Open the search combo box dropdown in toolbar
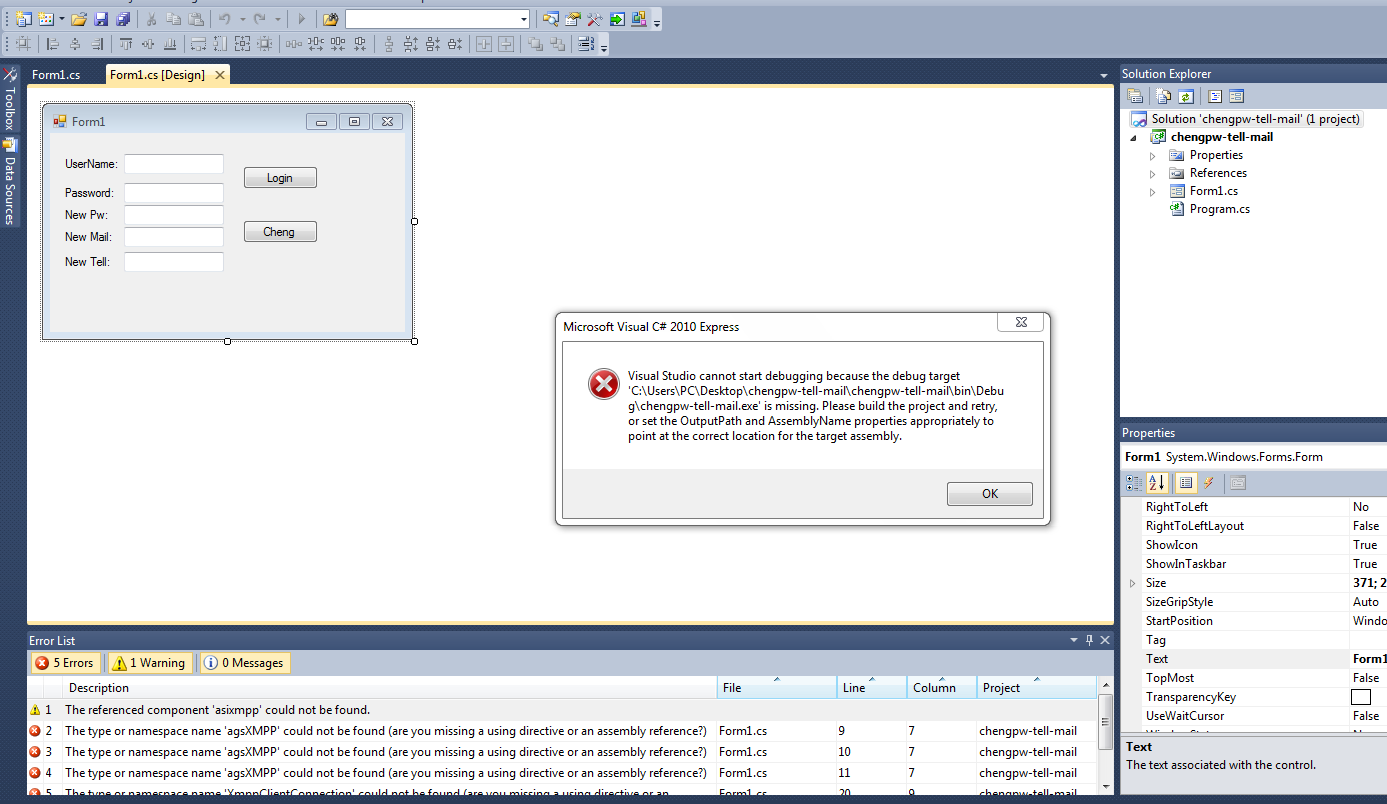This screenshot has height=804, width=1387. click(524, 19)
